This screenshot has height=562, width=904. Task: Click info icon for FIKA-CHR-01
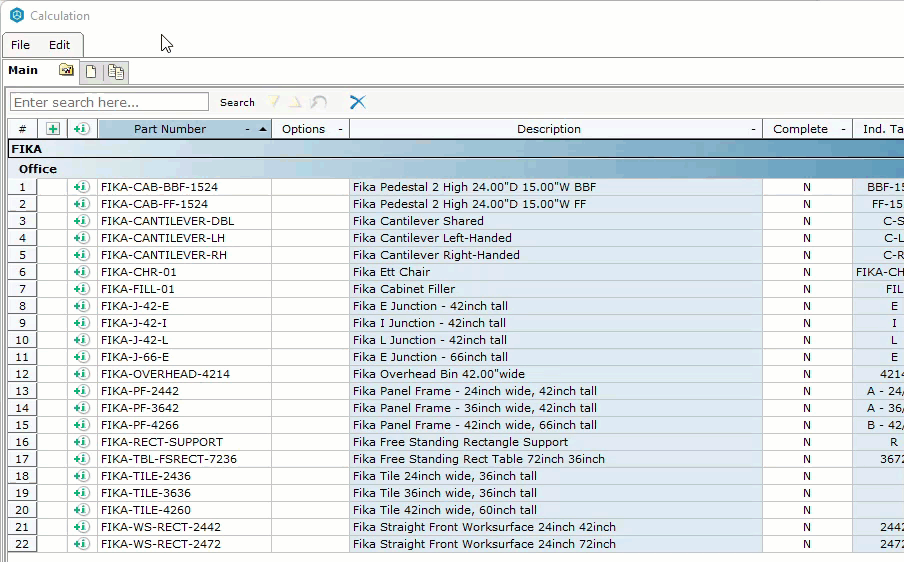[x=82, y=271]
